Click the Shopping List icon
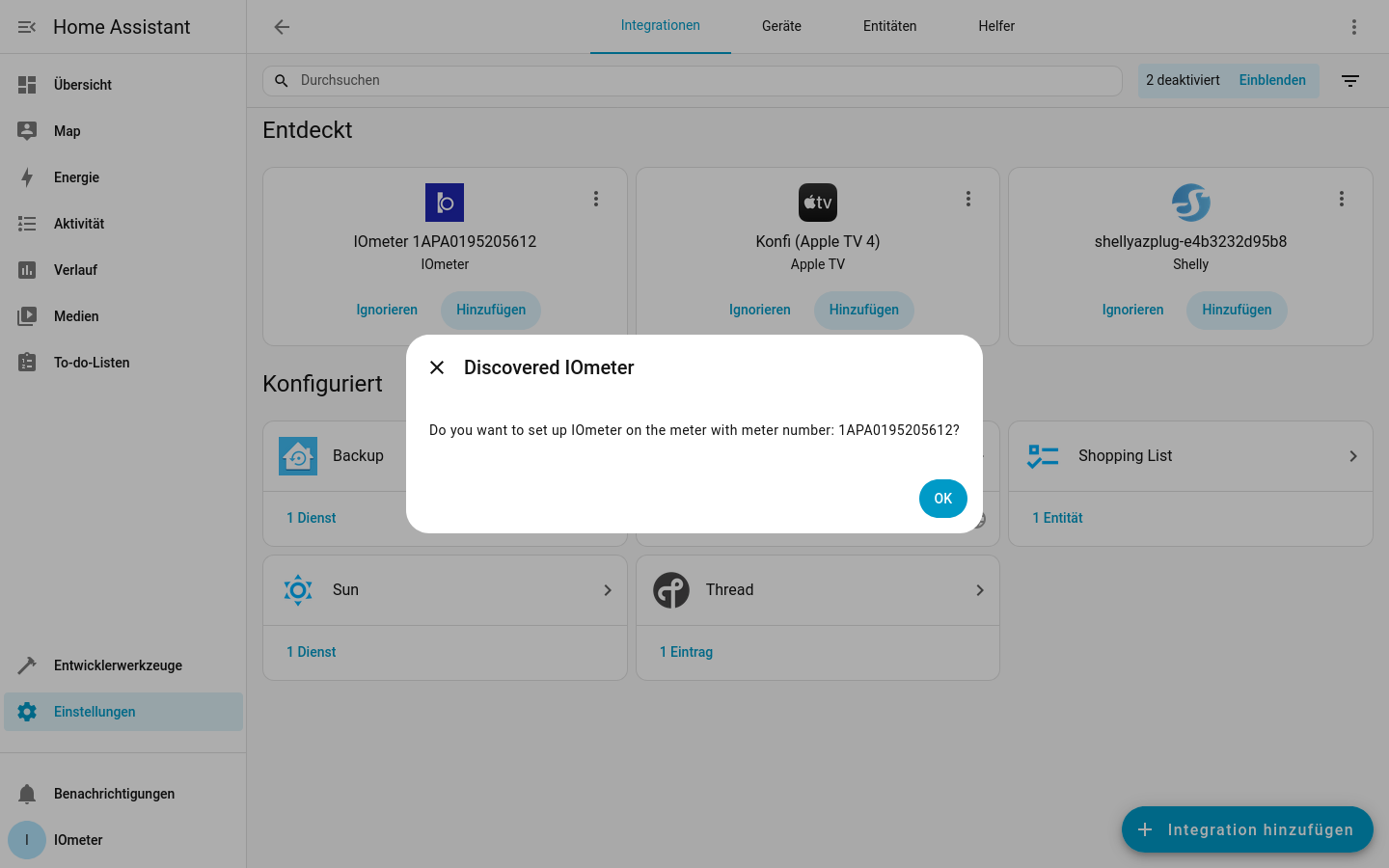This screenshot has height=868, width=1389. [1044, 456]
